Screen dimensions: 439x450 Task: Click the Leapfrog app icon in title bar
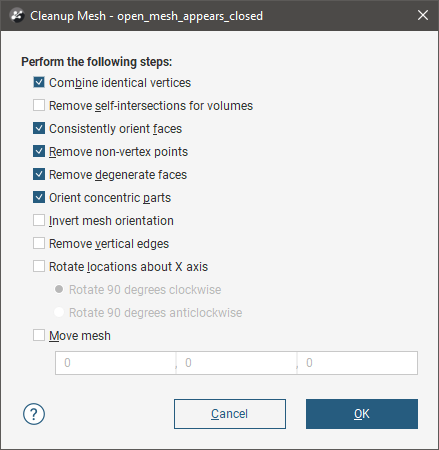[x=17, y=16]
